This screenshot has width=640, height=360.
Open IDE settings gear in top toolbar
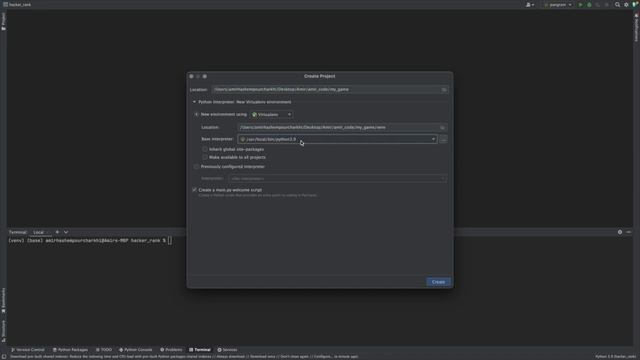click(x=626, y=5)
